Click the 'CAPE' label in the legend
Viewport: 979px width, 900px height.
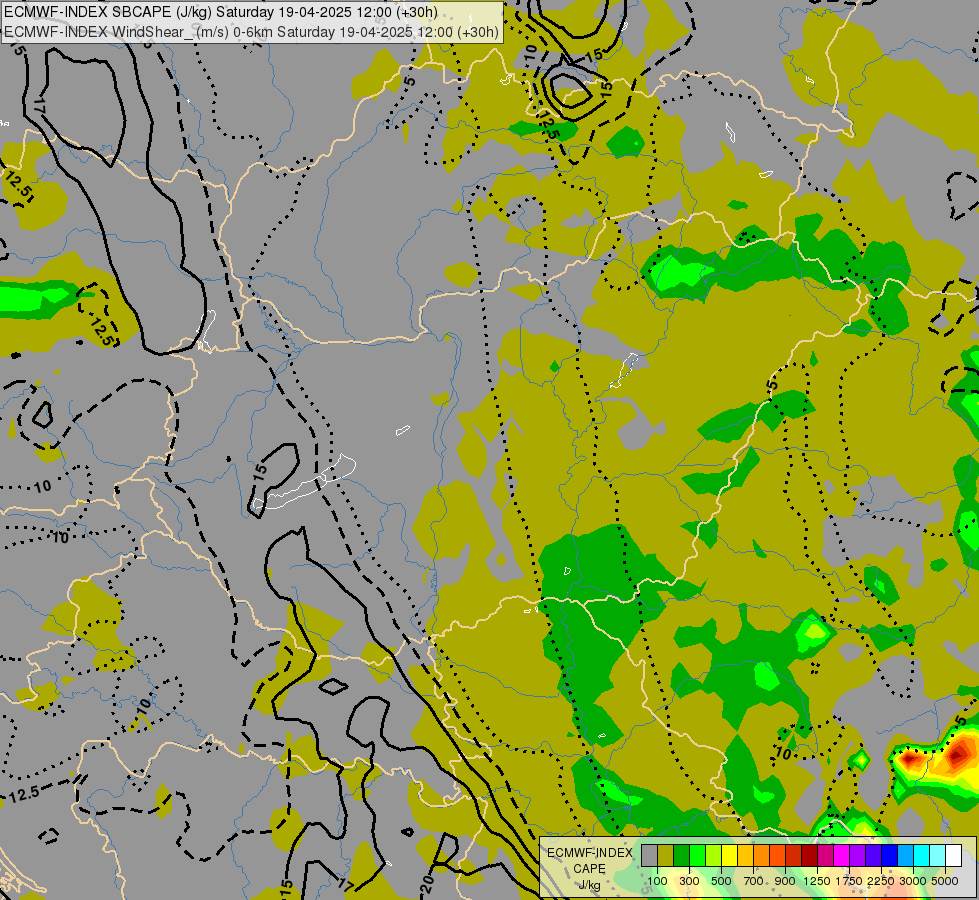click(589, 869)
